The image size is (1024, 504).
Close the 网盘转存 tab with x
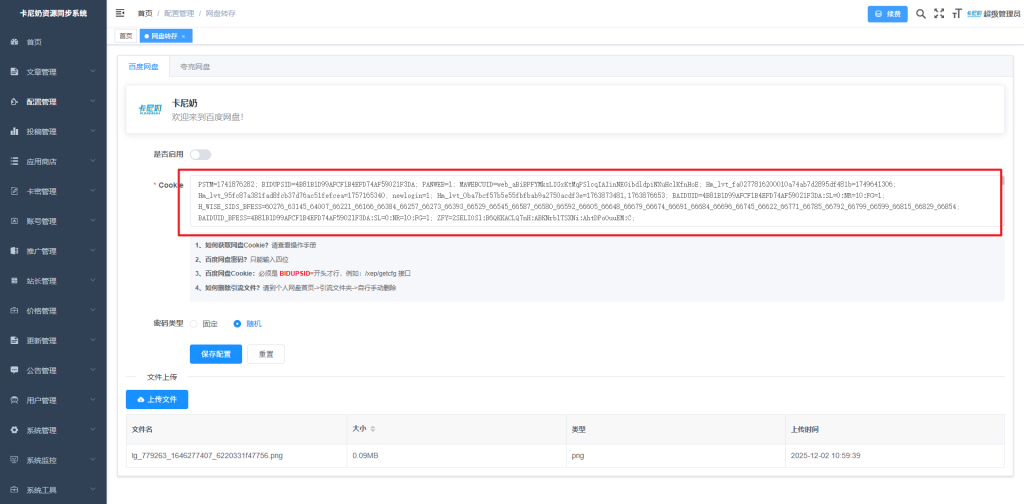coord(184,36)
